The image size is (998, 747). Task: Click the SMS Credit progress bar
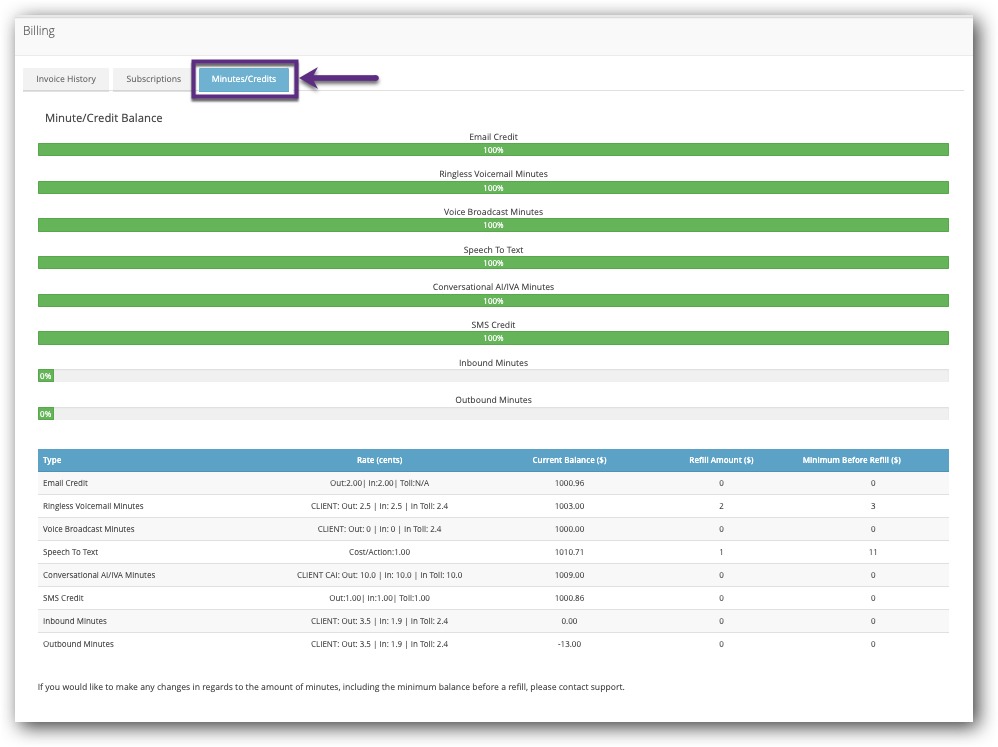[x=493, y=338]
